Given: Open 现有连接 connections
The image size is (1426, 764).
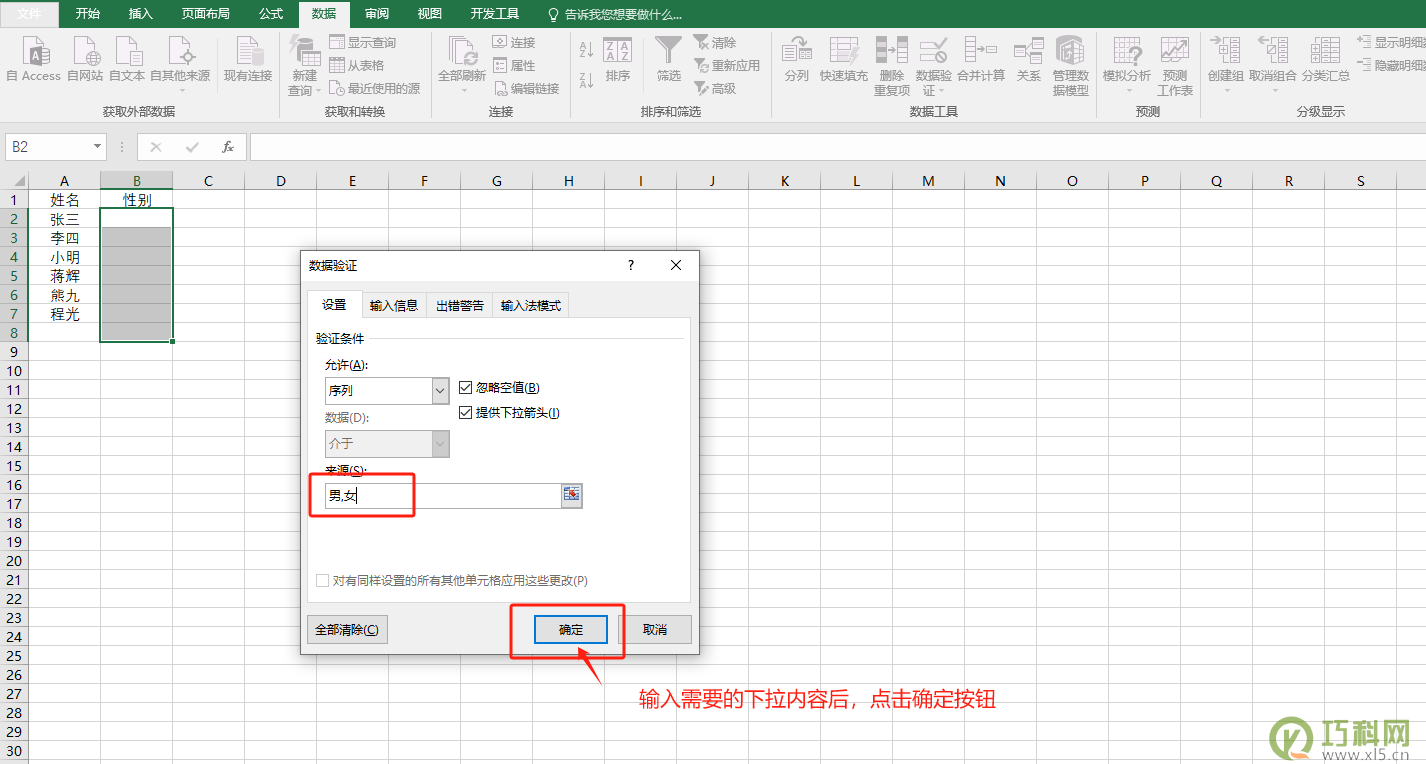Looking at the screenshot, I should pos(248,58).
